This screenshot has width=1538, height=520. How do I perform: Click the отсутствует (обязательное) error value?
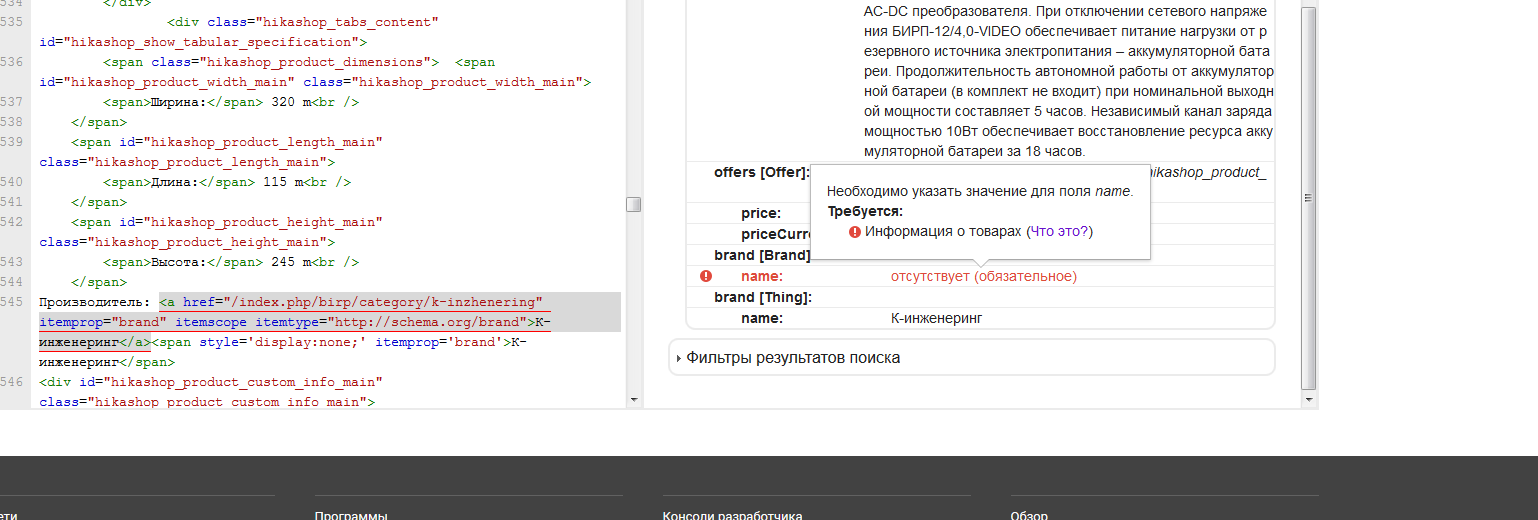coord(983,276)
